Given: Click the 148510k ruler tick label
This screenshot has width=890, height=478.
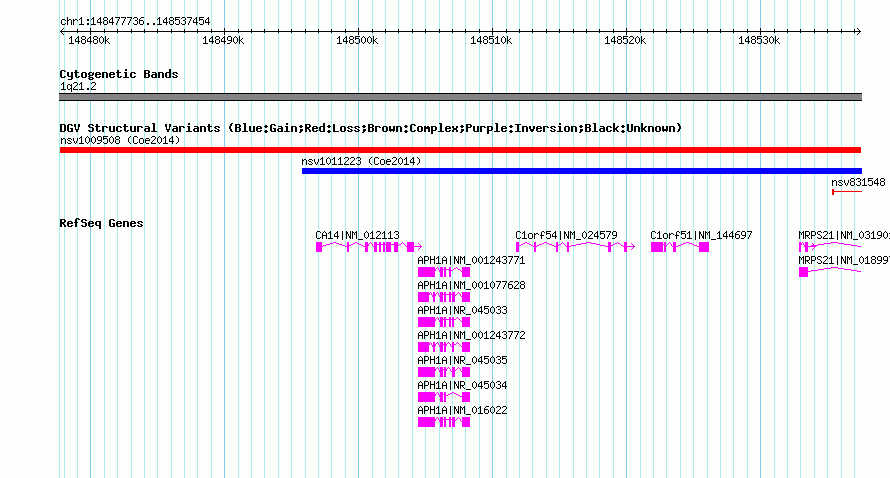Looking at the screenshot, I should pos(491,40).
